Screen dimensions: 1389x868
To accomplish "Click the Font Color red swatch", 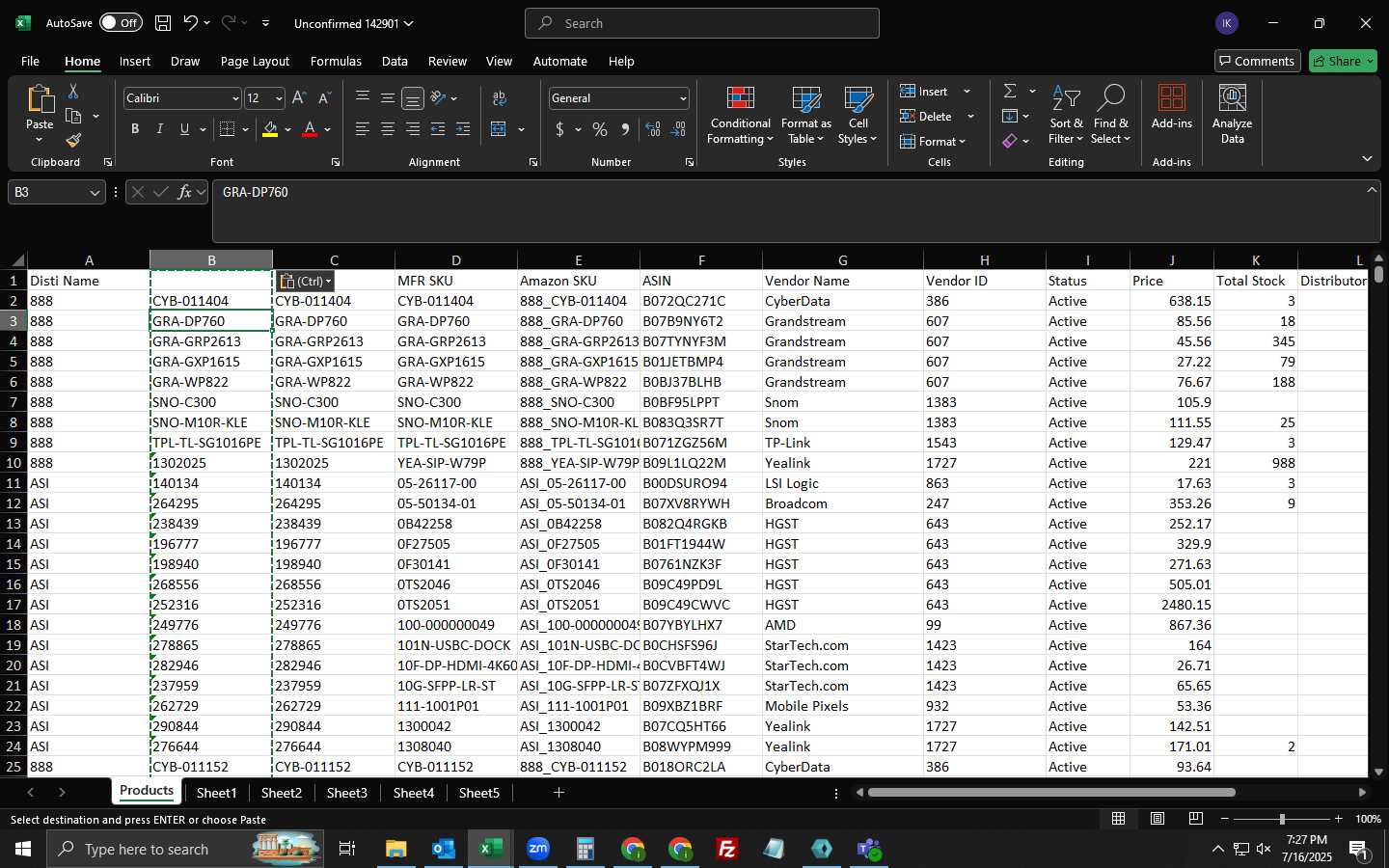I will pos(310,129).
